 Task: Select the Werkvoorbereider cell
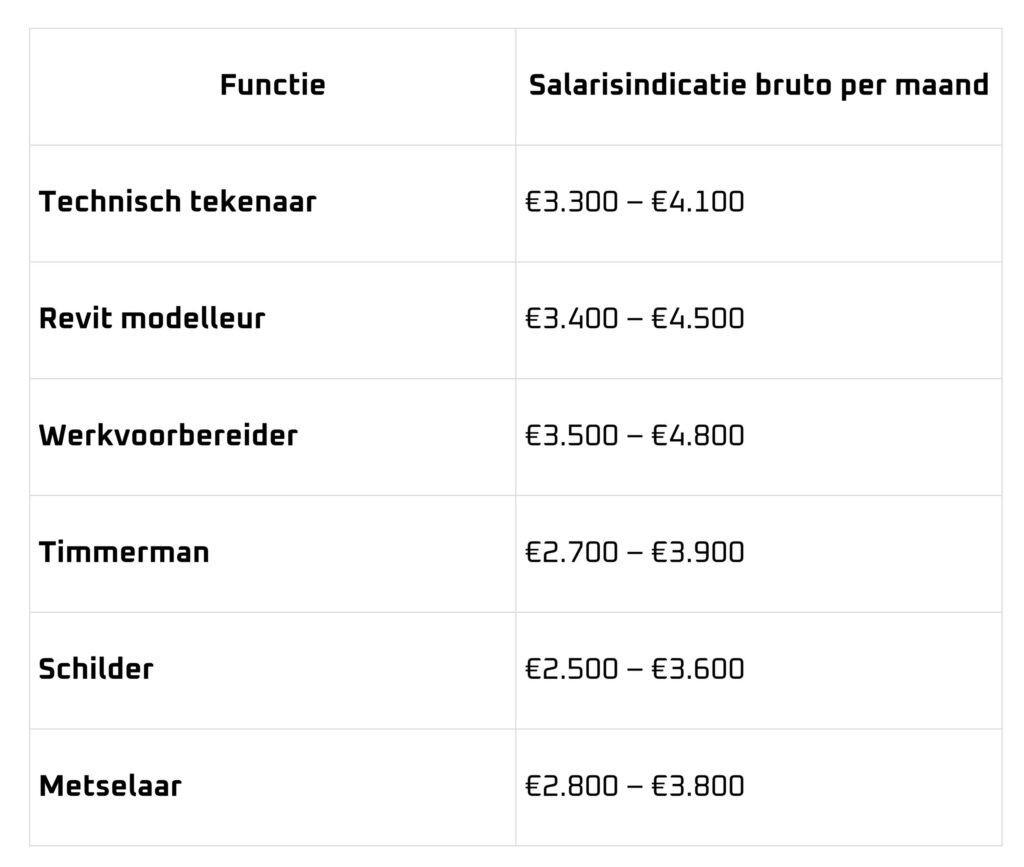tap(272, 437)
